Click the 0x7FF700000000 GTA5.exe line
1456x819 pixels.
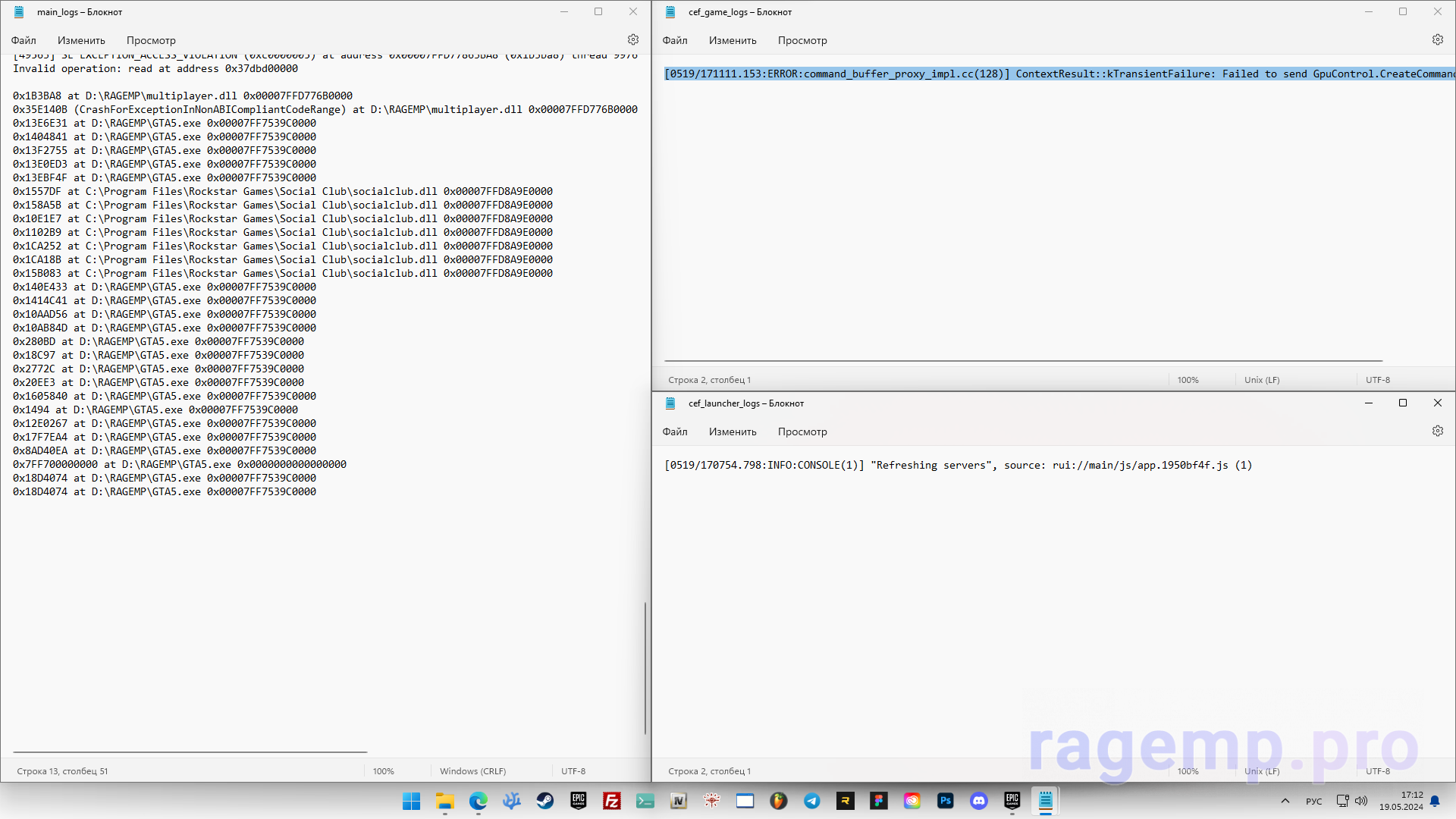180,464
